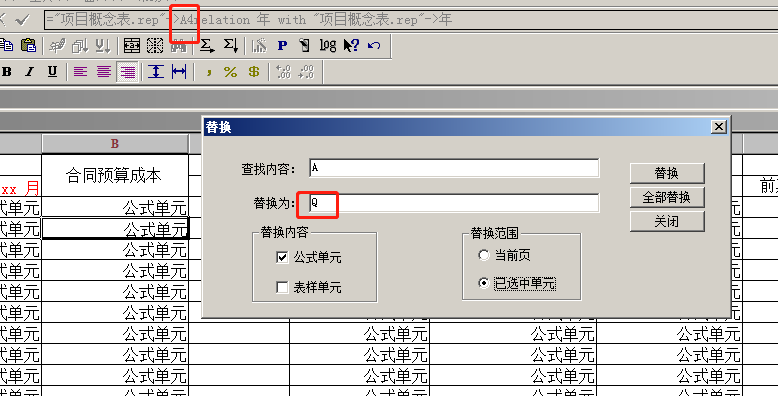Click the blue undo arrow icon

pos(374,46)
